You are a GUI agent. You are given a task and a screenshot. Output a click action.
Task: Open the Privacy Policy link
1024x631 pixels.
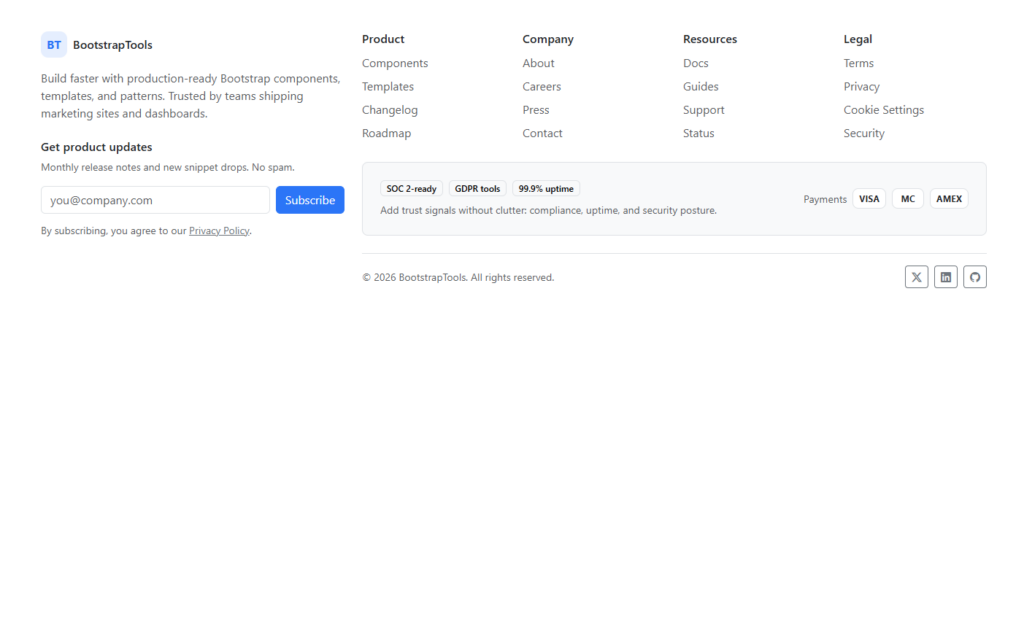(219, 231)
